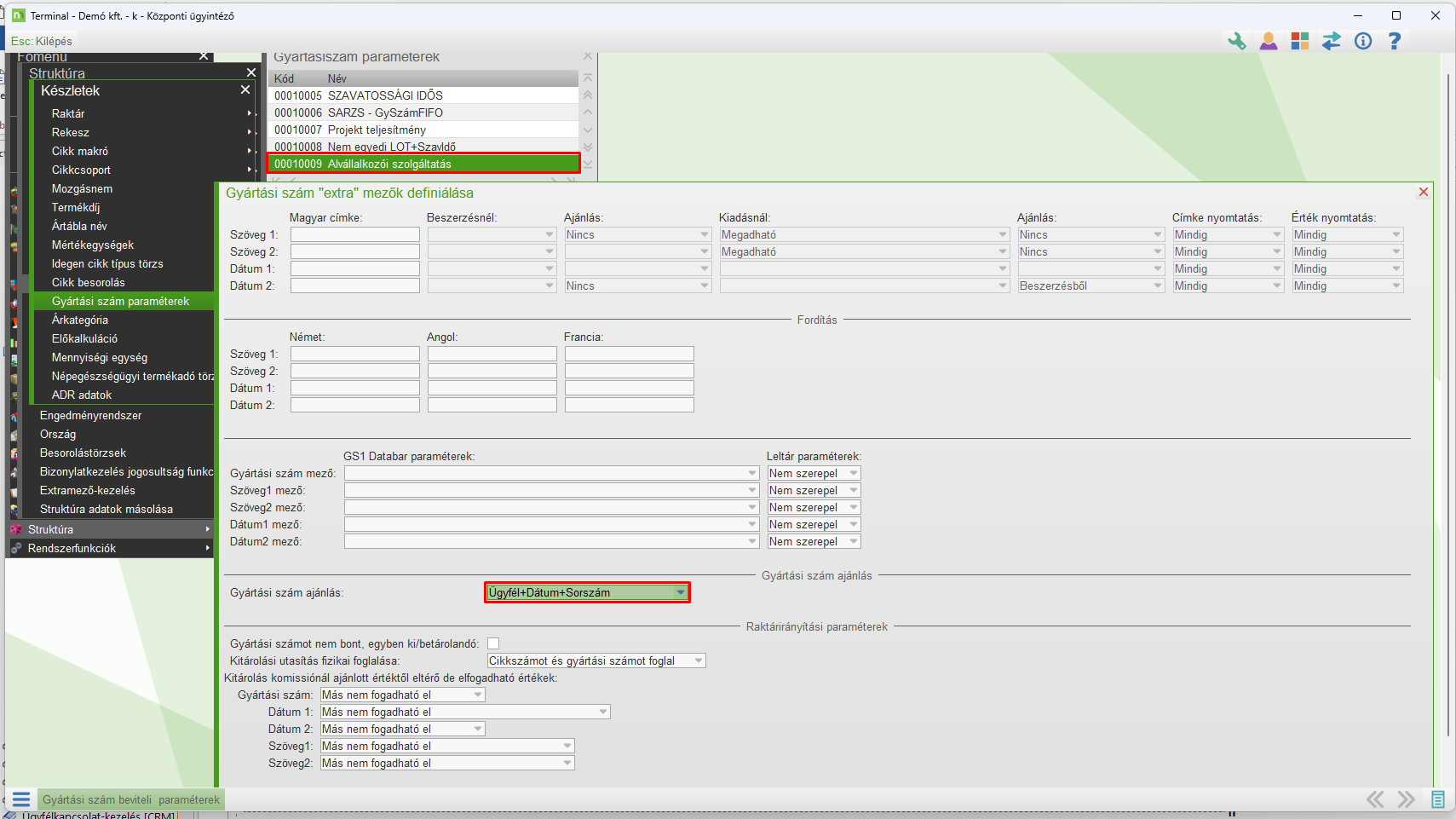Open Szöveg 1 Kiadásnál 'Megadható' dropdown
1456x819 pixels.
[x=865, y=234]
